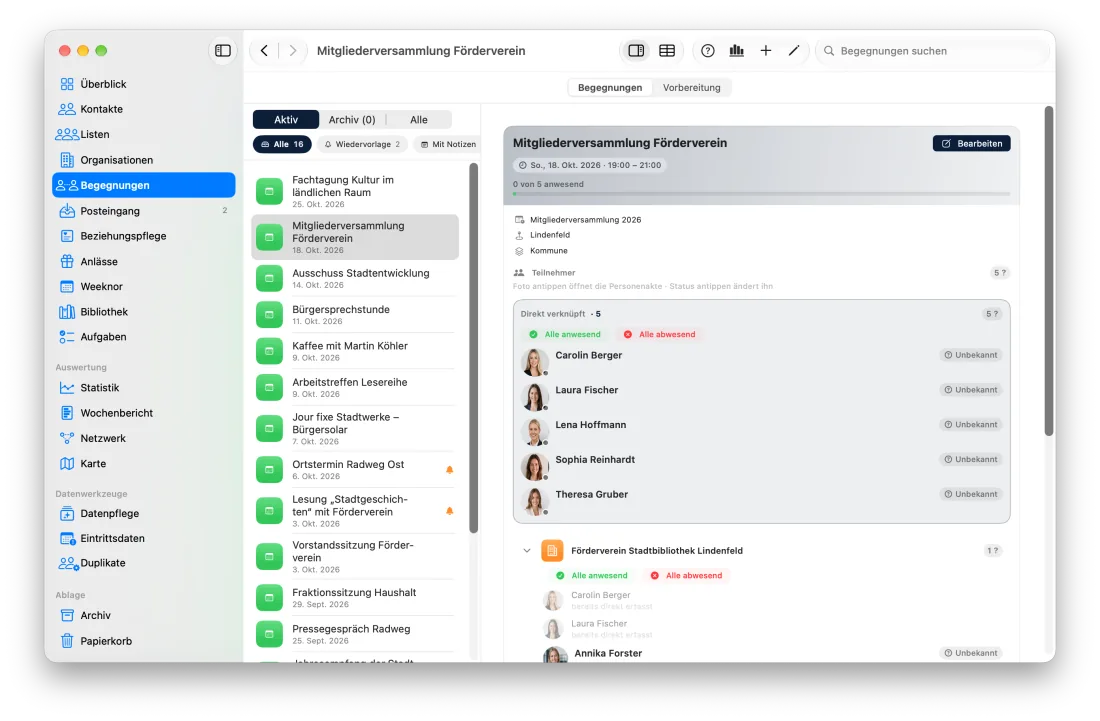Mark all directly linked as Alle anwesend

(x=565, y=335)
